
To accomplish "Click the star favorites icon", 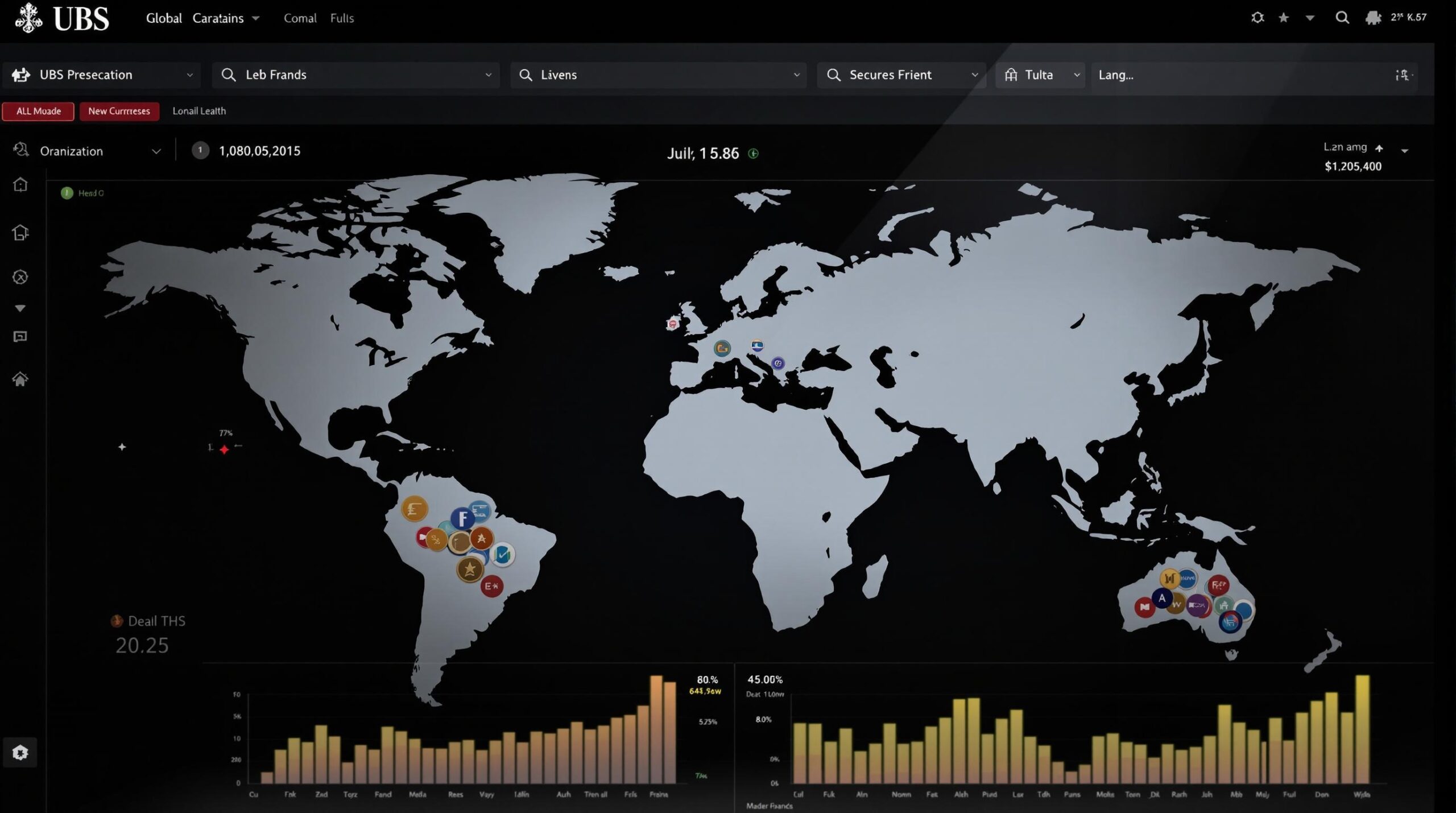I will coord(1284,18).
